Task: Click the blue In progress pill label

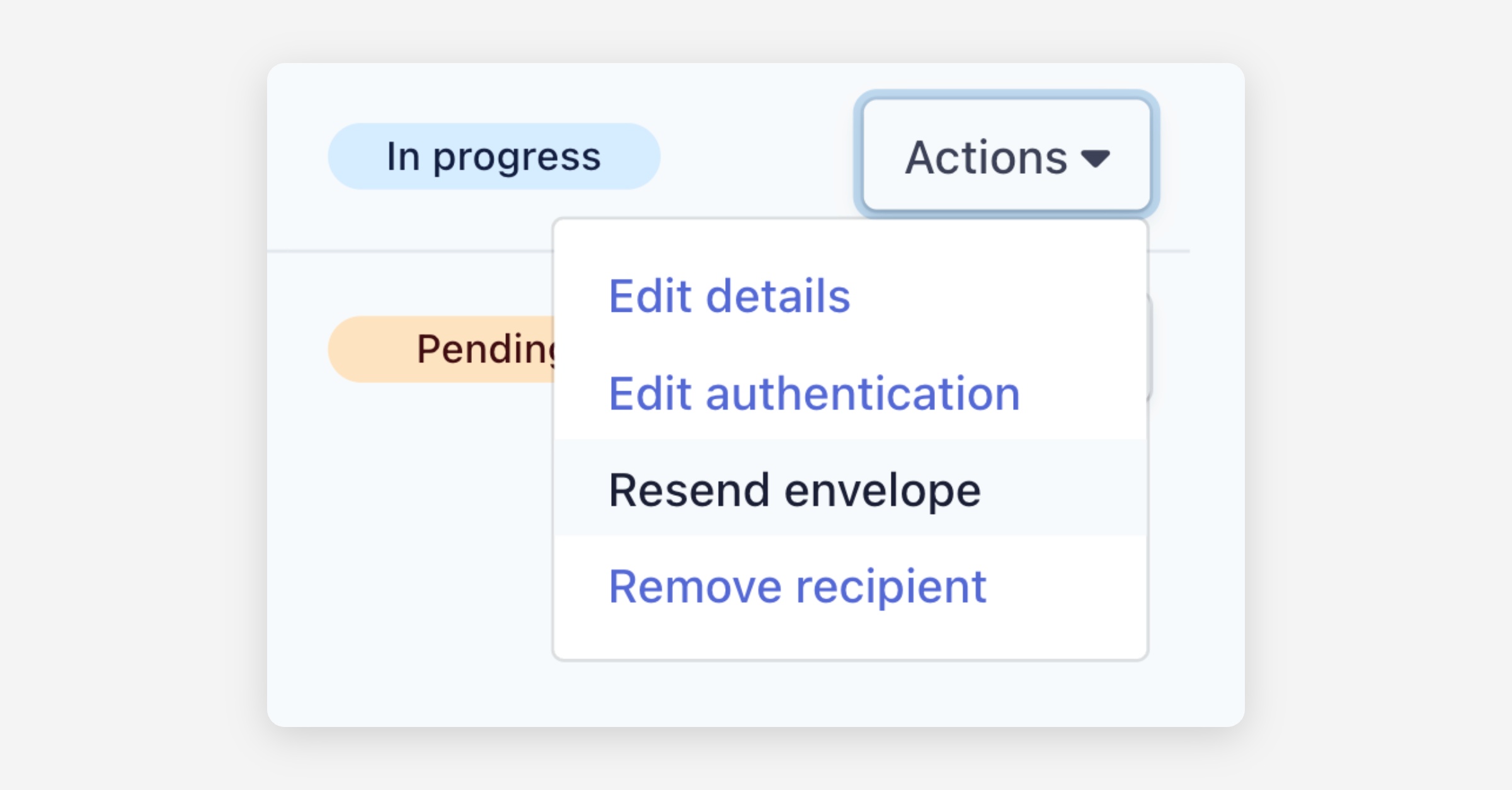Action: pyautogui.click(x=493, y=156)
